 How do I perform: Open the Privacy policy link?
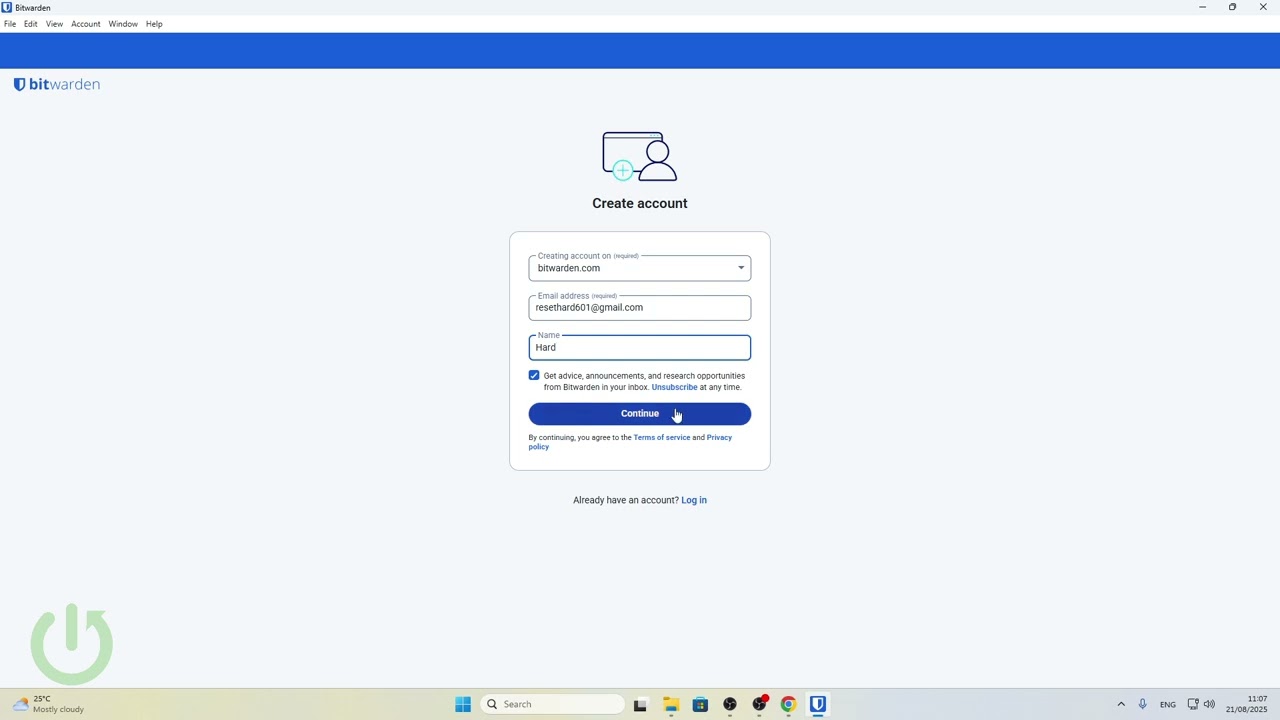coord(719,438)
